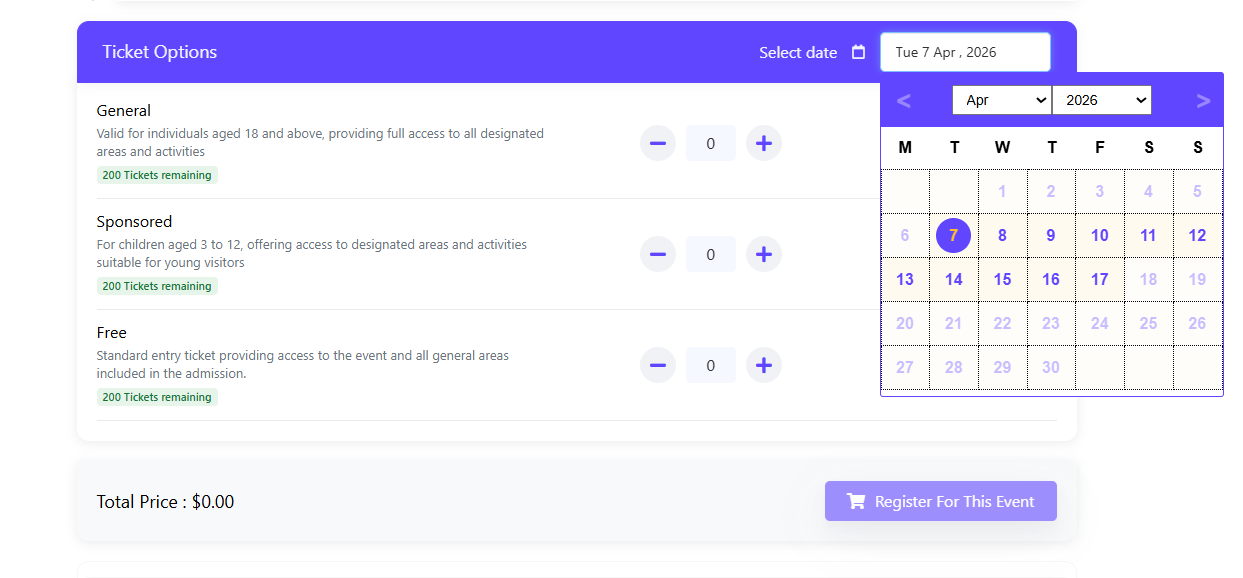1243x578 pixels.
Task: Open the year dropdown showing 2026
Action: tap(1101, 101)
